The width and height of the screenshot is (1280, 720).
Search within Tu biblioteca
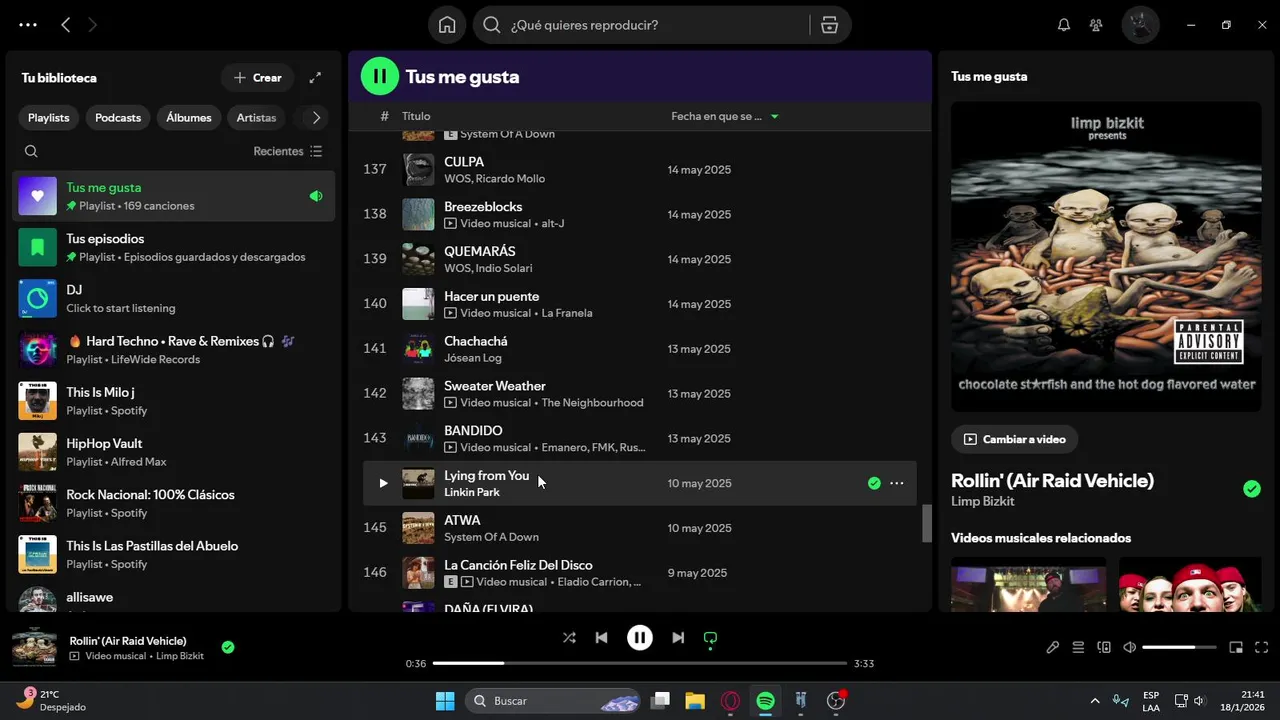(x=31, y=151)
